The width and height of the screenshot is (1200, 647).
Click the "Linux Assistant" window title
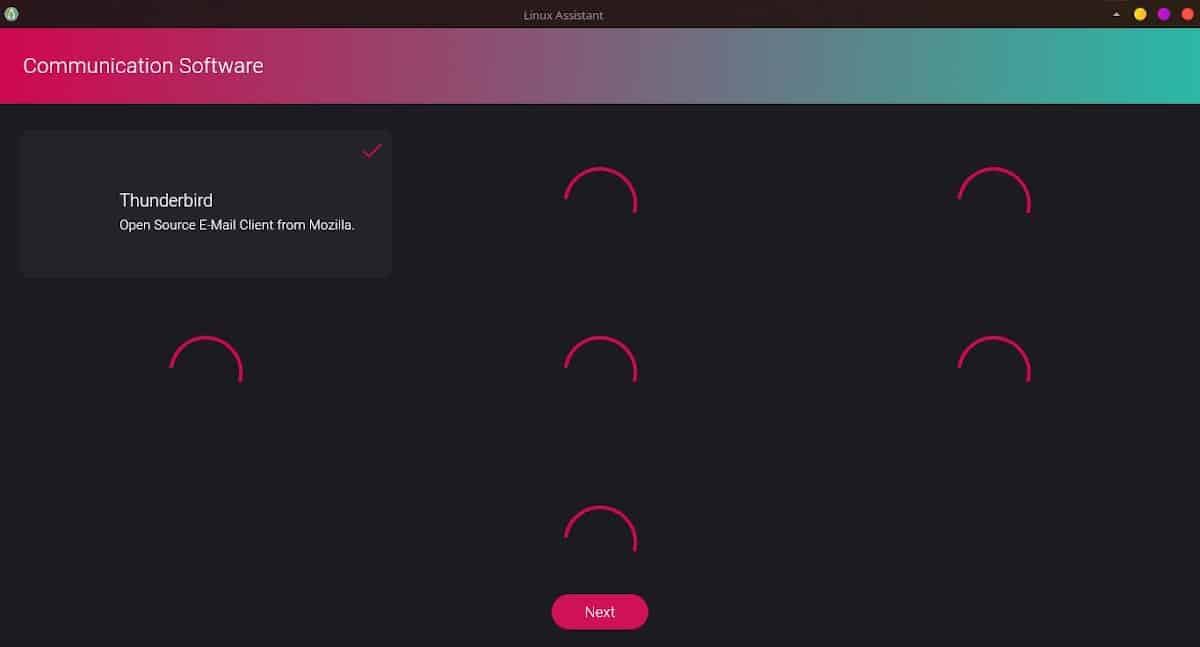[x=563, y=15]
